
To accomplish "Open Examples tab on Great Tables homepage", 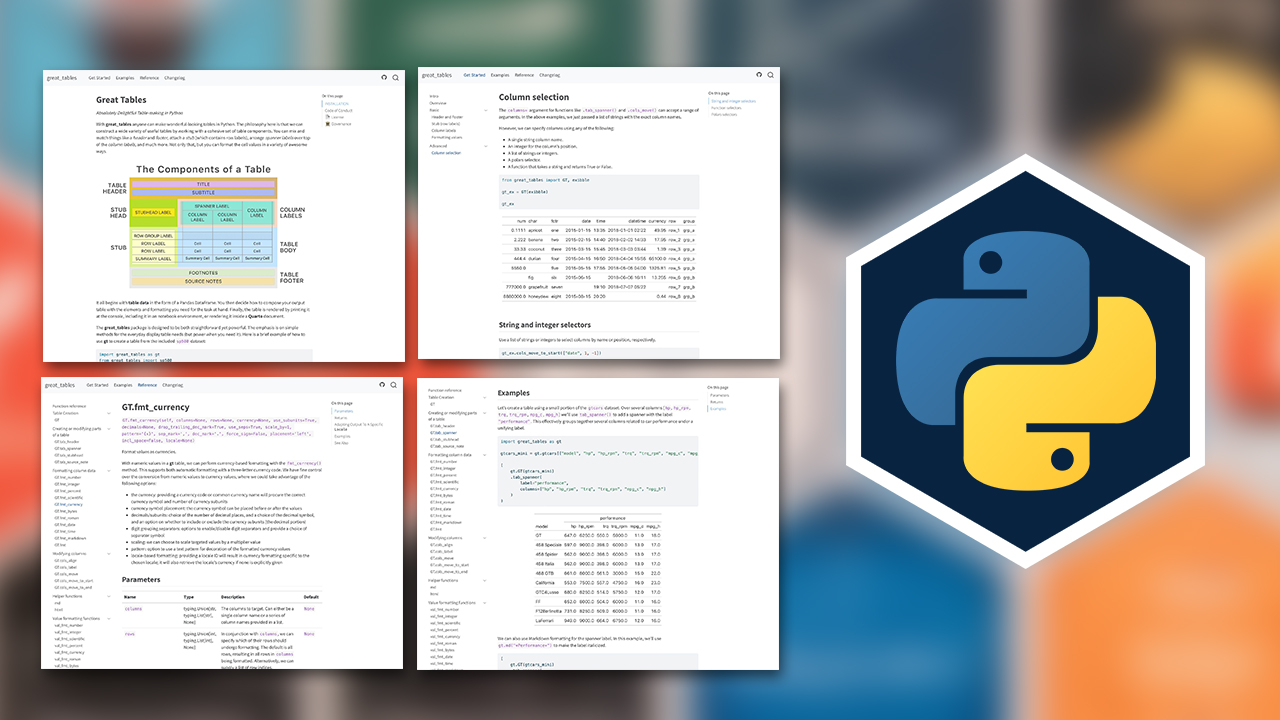I will tap(125, 77).
